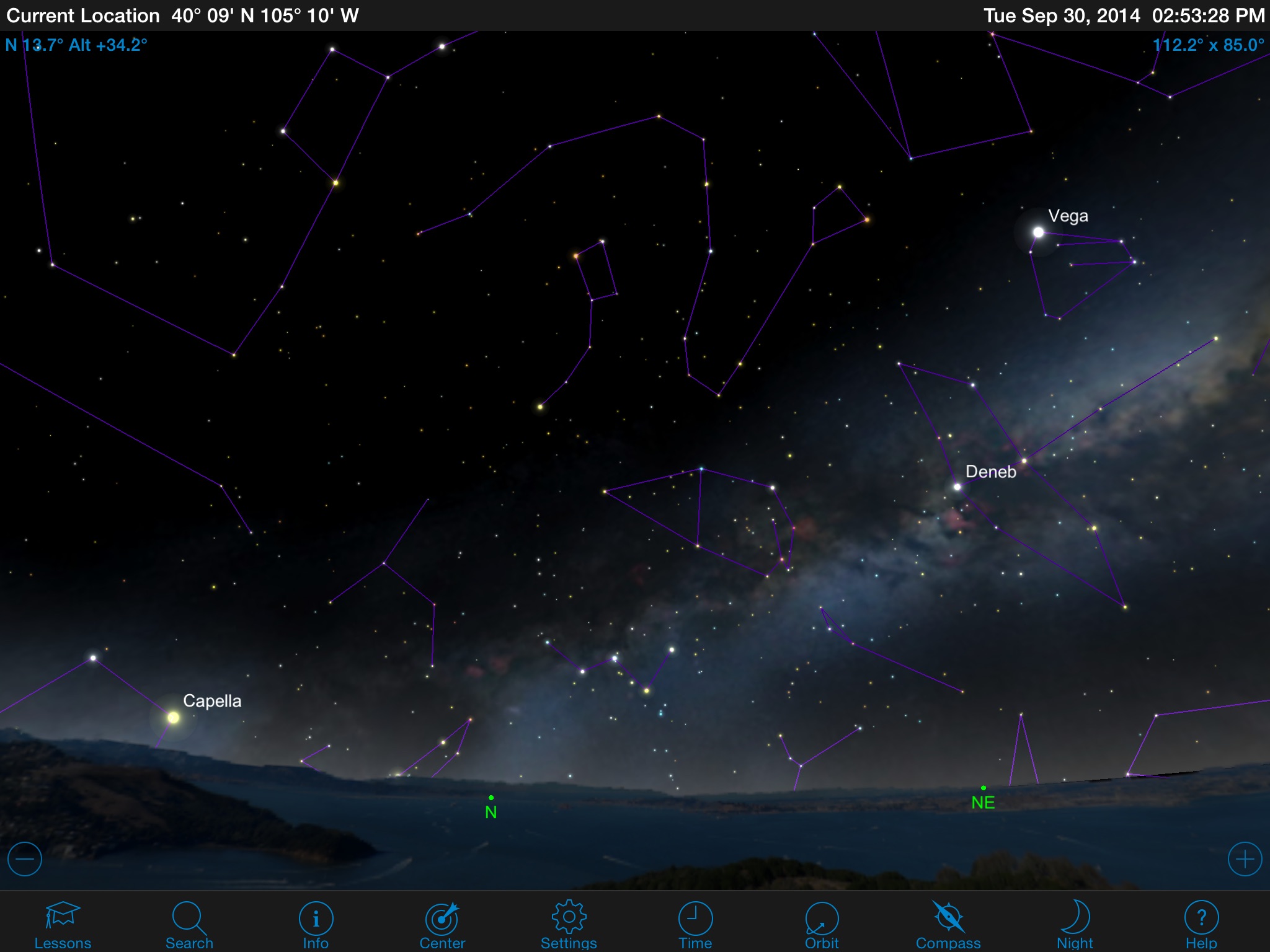Zoom out with the minus button
The image size is (1270, 952).
point(25,859)
